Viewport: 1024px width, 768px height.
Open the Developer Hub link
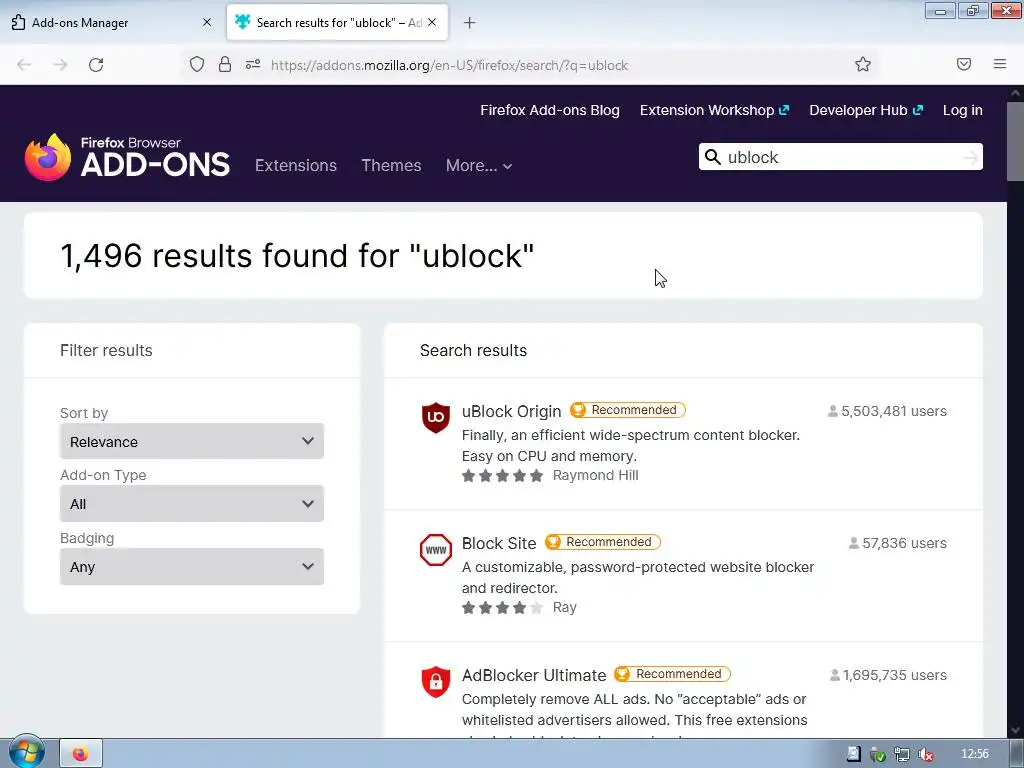coord(866,110)
